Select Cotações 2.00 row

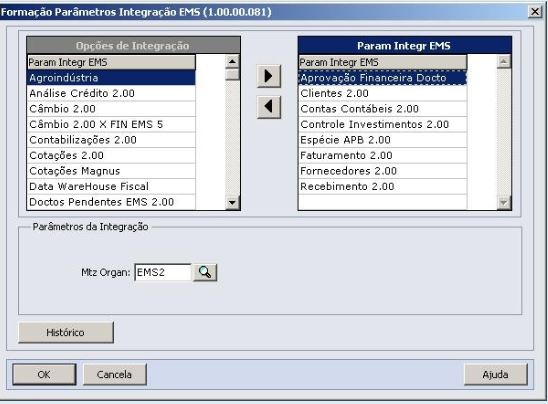click(x=111, y=155)
